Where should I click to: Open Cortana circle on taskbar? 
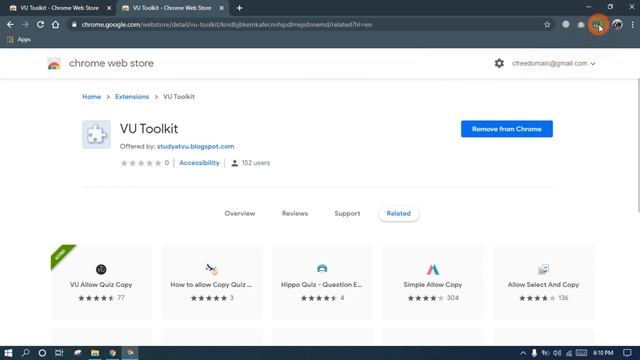point(42,353)
